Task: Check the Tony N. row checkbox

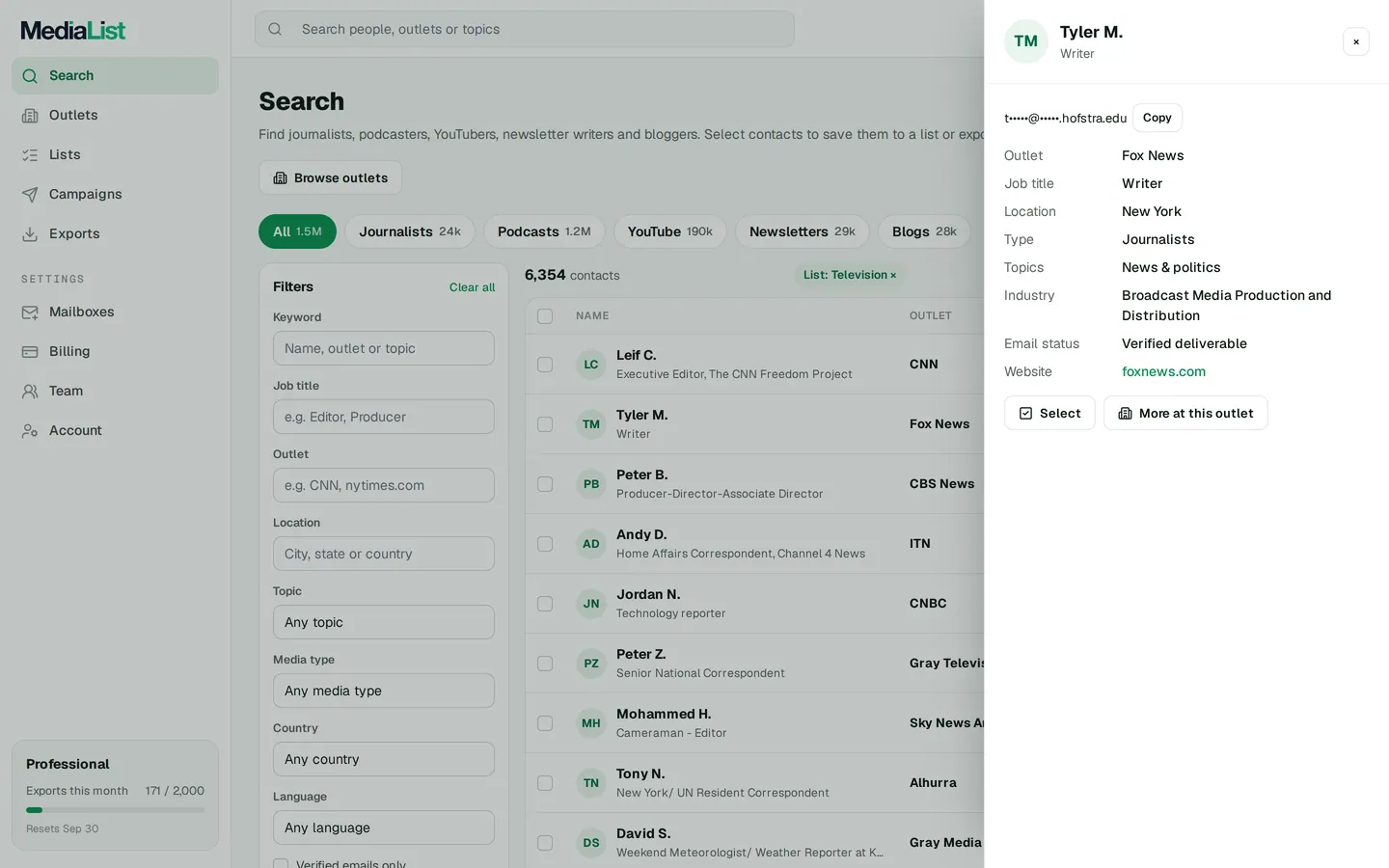Action: click(545, 783)
